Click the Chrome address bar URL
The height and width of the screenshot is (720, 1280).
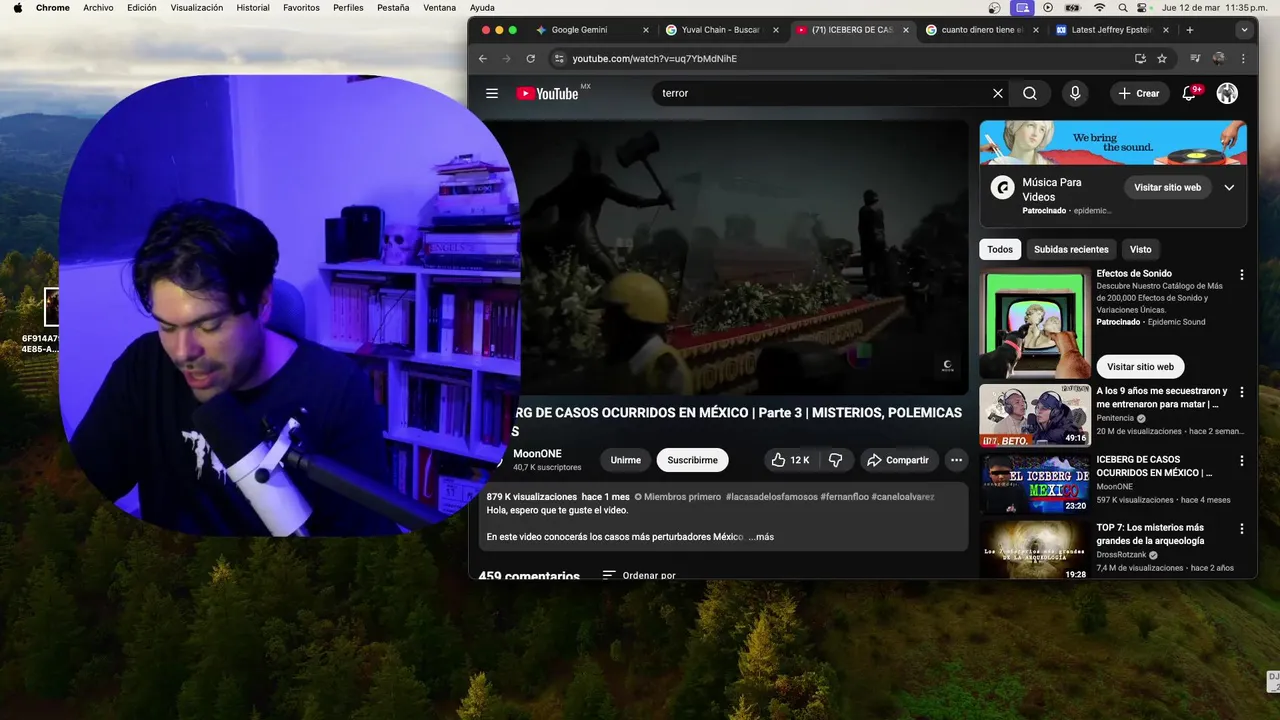[654, 59]
